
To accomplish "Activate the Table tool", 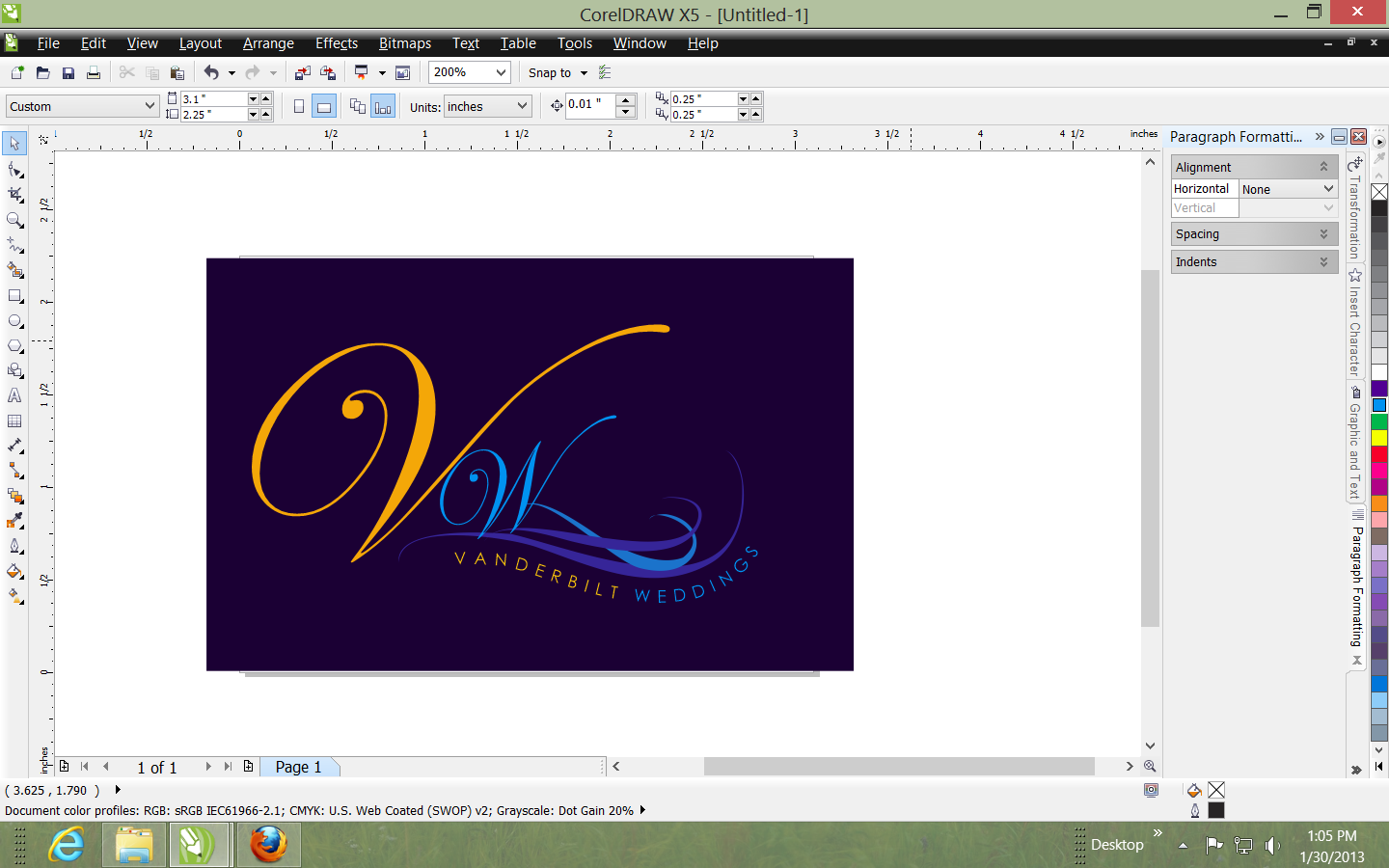I will 14,421.
